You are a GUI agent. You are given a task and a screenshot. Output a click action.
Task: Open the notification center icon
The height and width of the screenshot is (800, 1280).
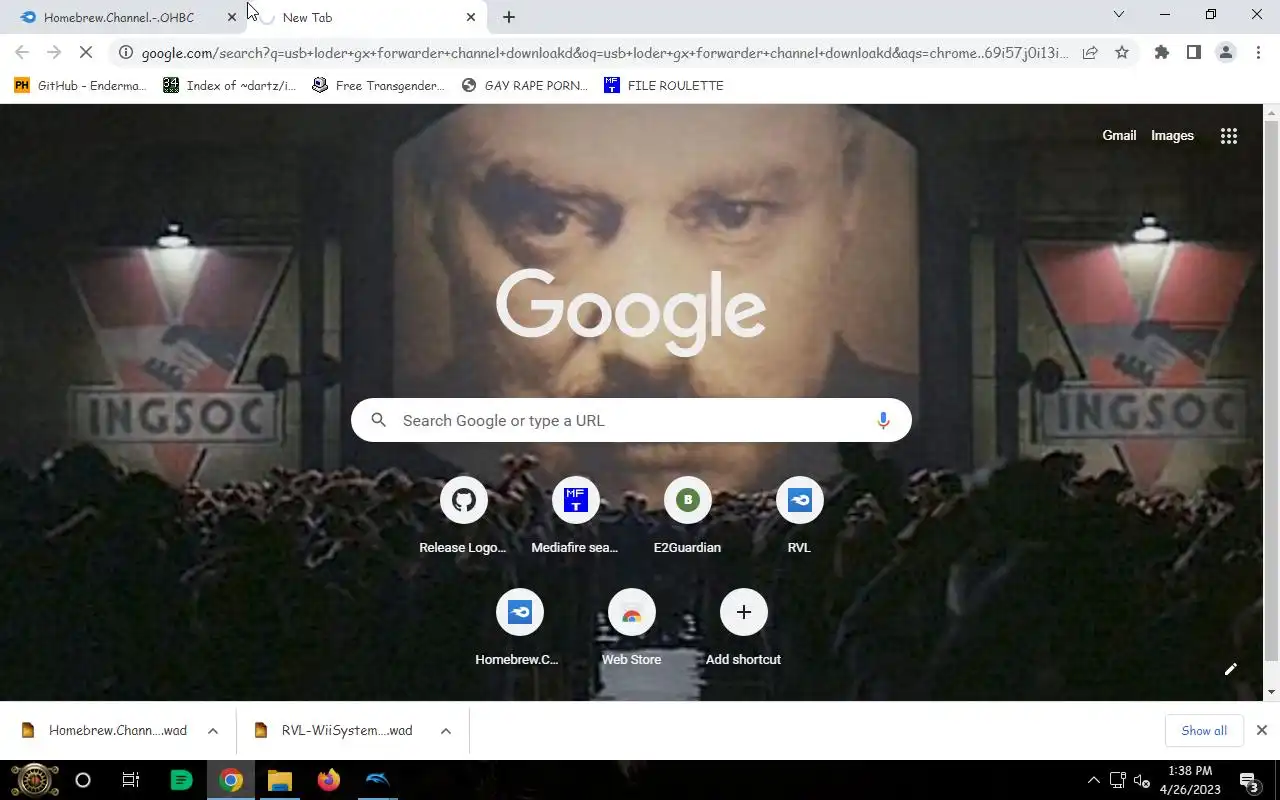click(x=1249, y=780)
